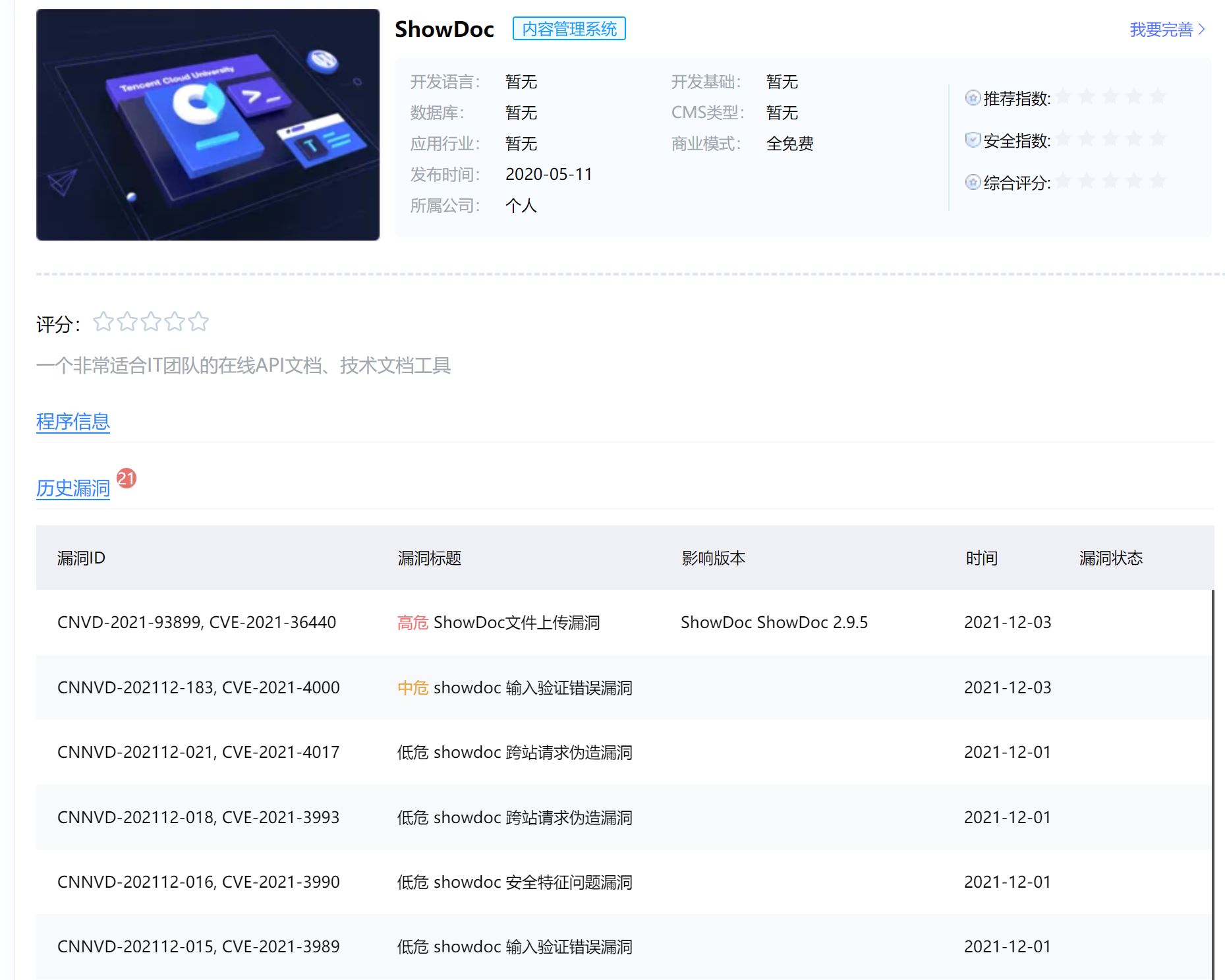Click the 推荐指数 badge icon

point(973,98)
